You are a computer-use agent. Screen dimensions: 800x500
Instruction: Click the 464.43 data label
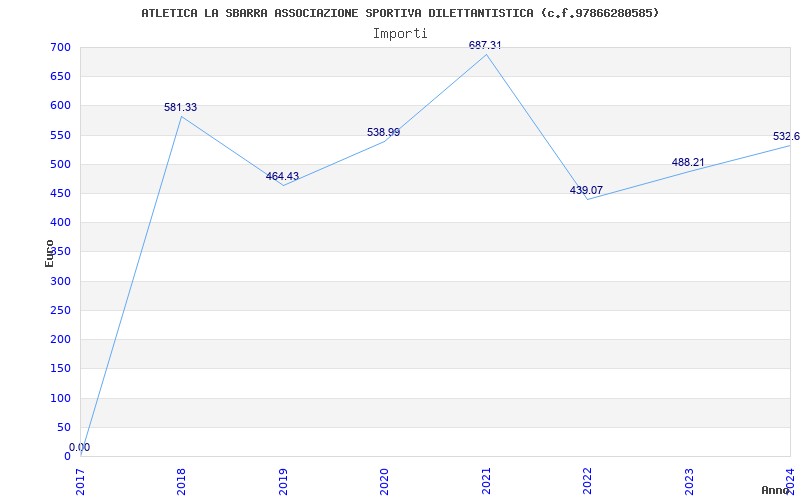pos(282,177)
